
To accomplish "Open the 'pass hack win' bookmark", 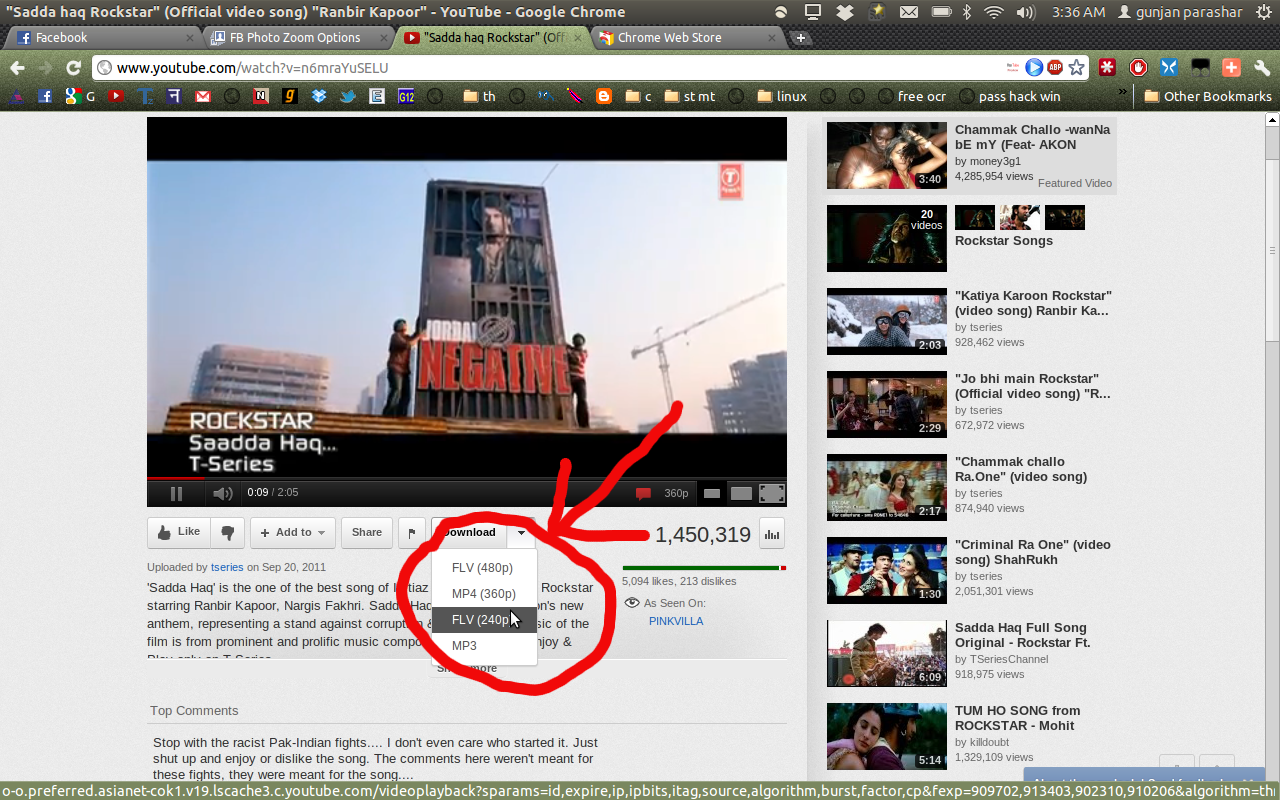I will pos(1010,97).
